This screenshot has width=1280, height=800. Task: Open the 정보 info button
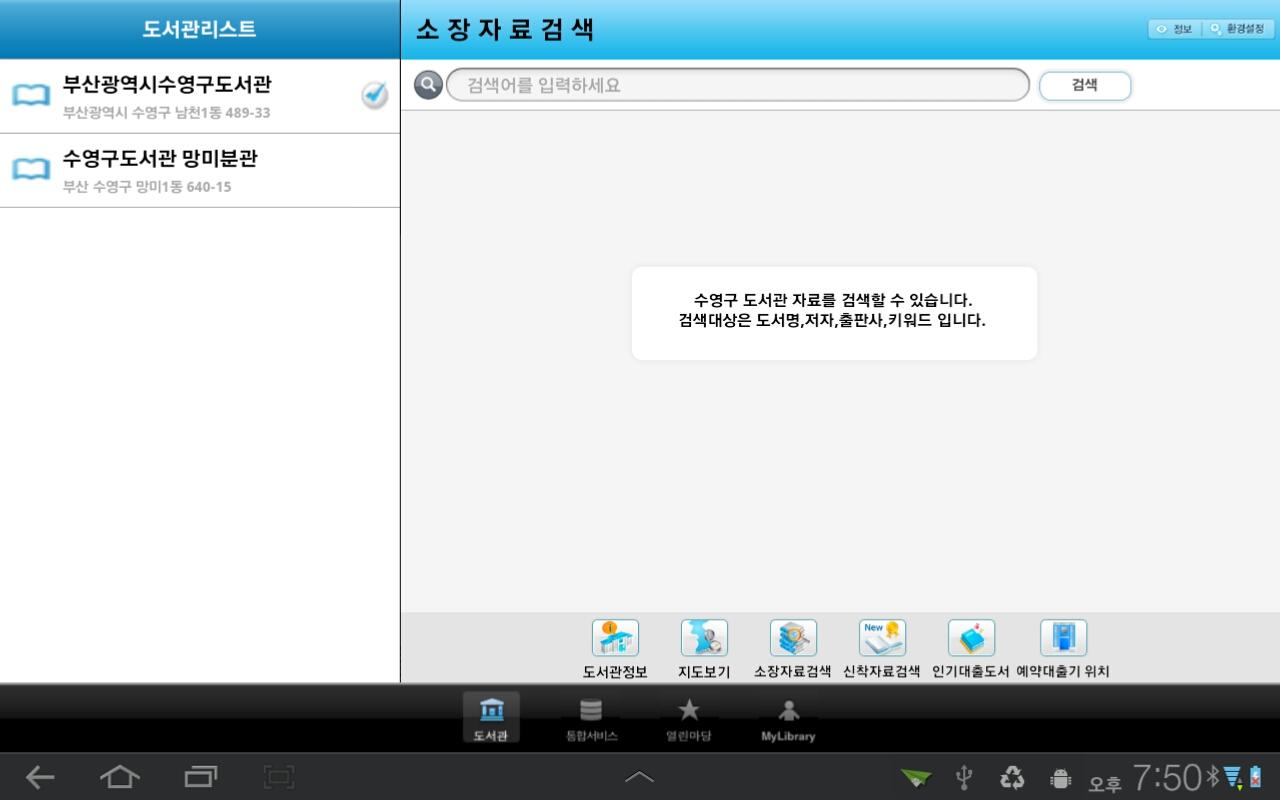[x=1174, y=29]
